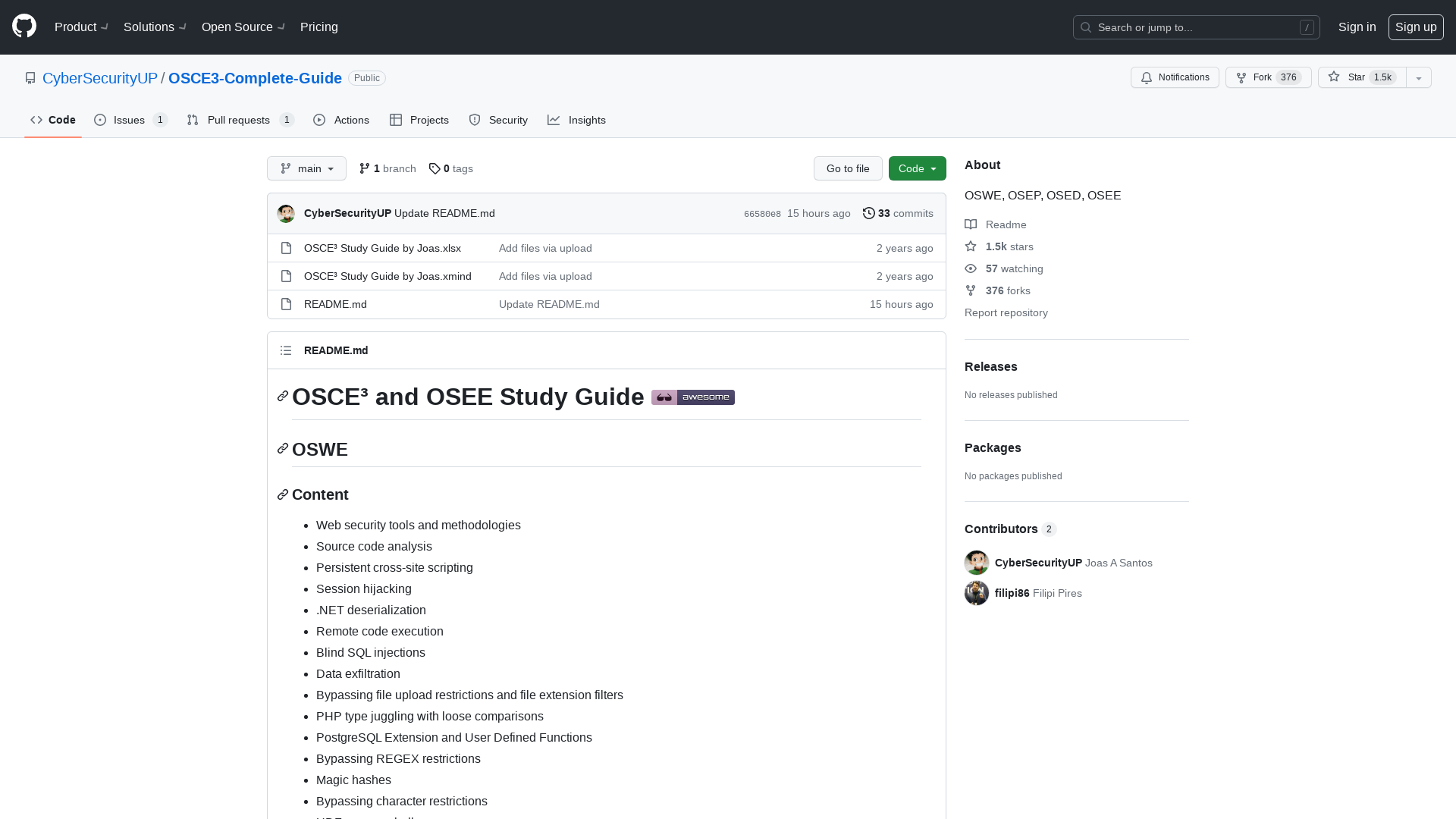Click the file icon beside the Joas.xlsx row
The height and width of the screenshot is (819, 1456).
click(x=286, y=248)
